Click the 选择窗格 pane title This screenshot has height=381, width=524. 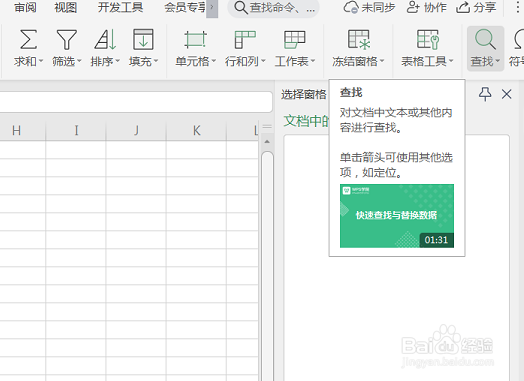(x=303, y=95)
